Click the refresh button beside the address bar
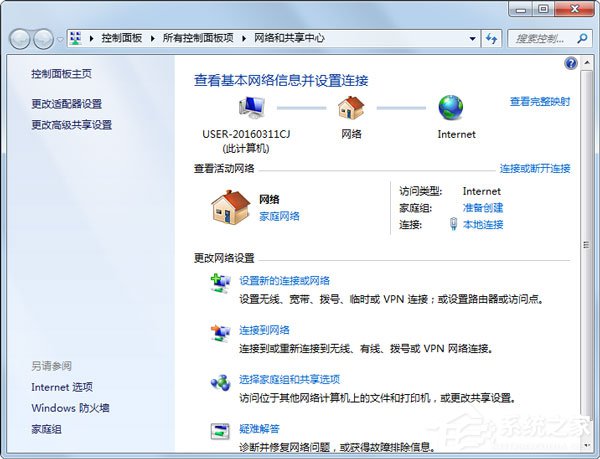Viewport: 600px width, 459px height. pos(491,38)
